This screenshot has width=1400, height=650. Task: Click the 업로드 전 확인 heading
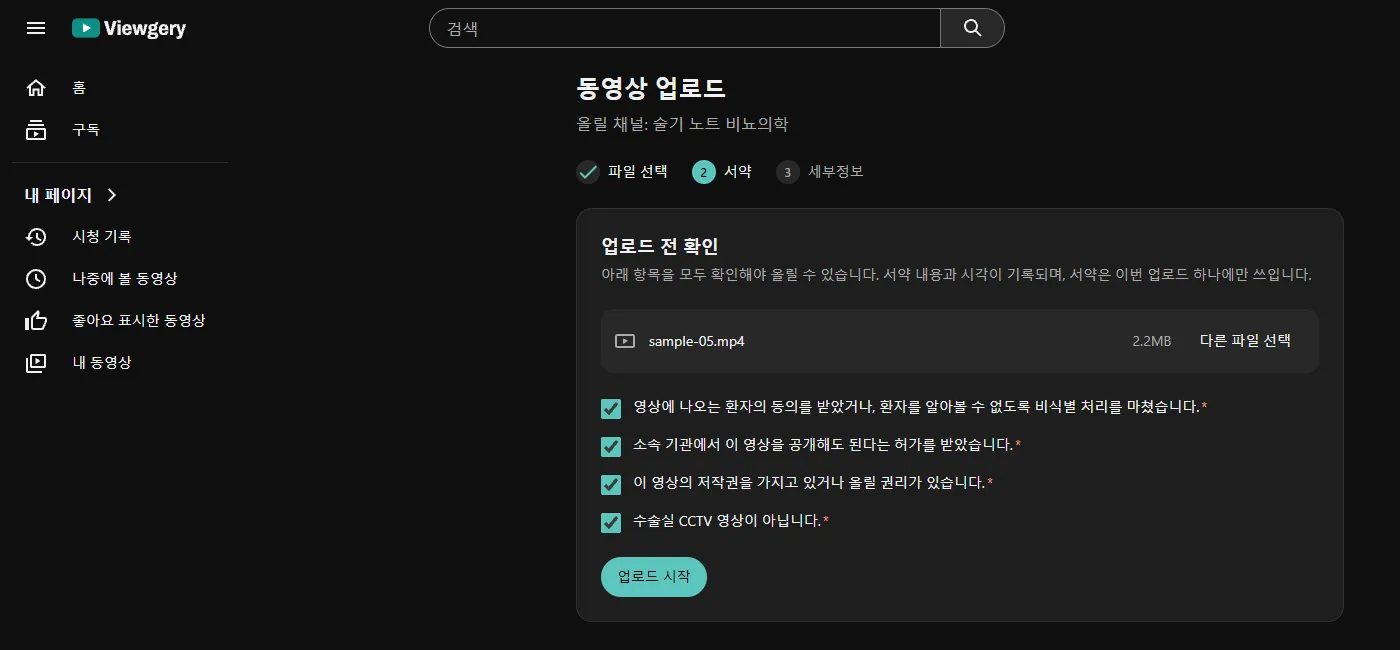[x=660, y=246]
